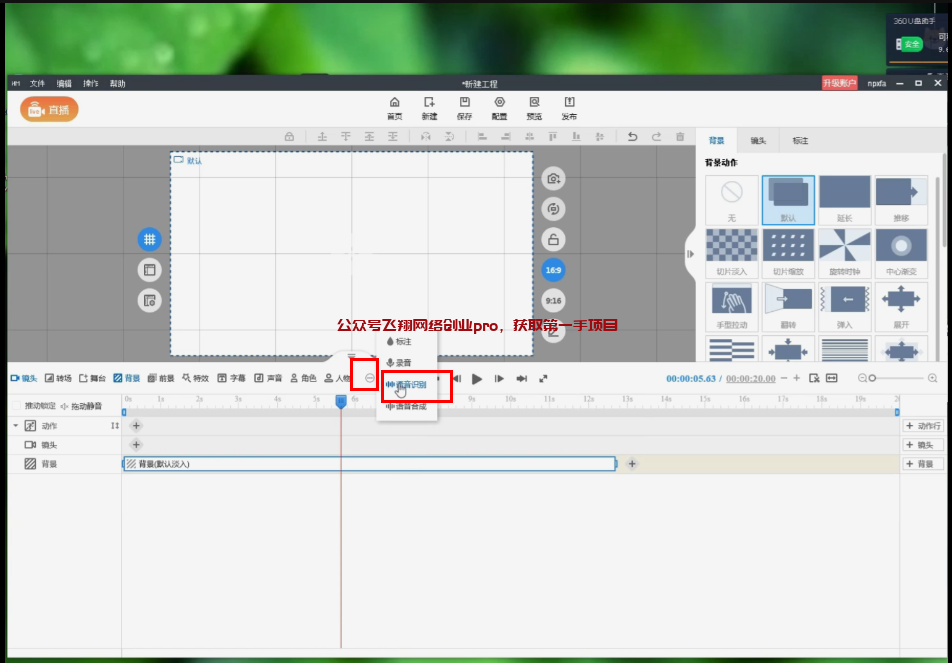Collapse the 动作 track group arrow
The image size is (952, 663).
click(15, 426)
